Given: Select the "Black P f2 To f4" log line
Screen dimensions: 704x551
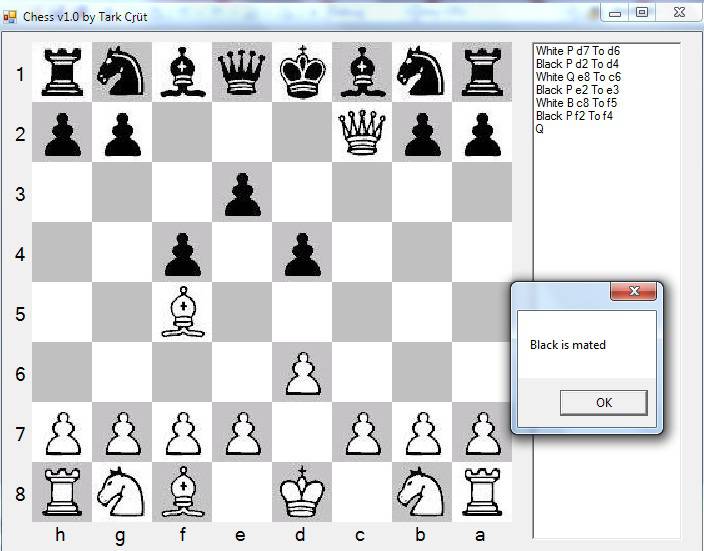Looking at the screenshot, I should (x=574, y=116).
